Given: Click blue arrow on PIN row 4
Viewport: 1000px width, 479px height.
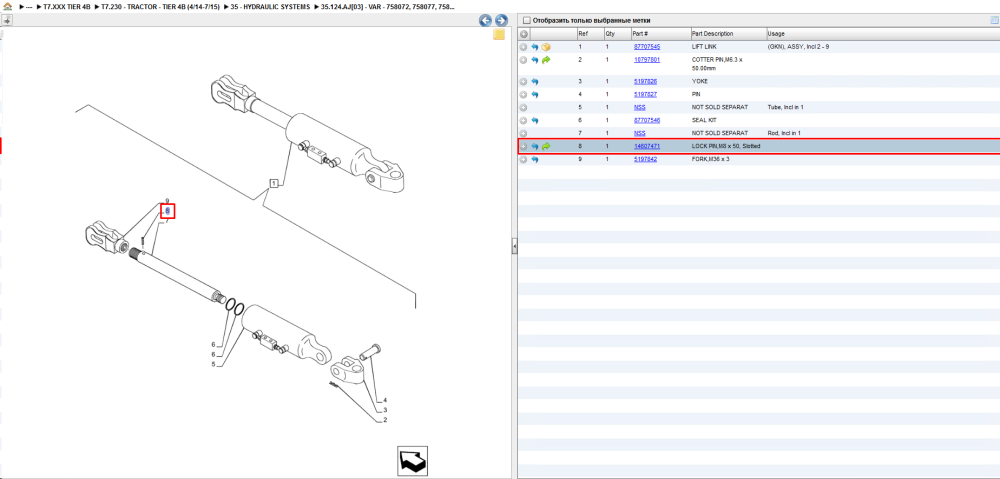Looking at the screenshot, I should (x=535, y=94).
